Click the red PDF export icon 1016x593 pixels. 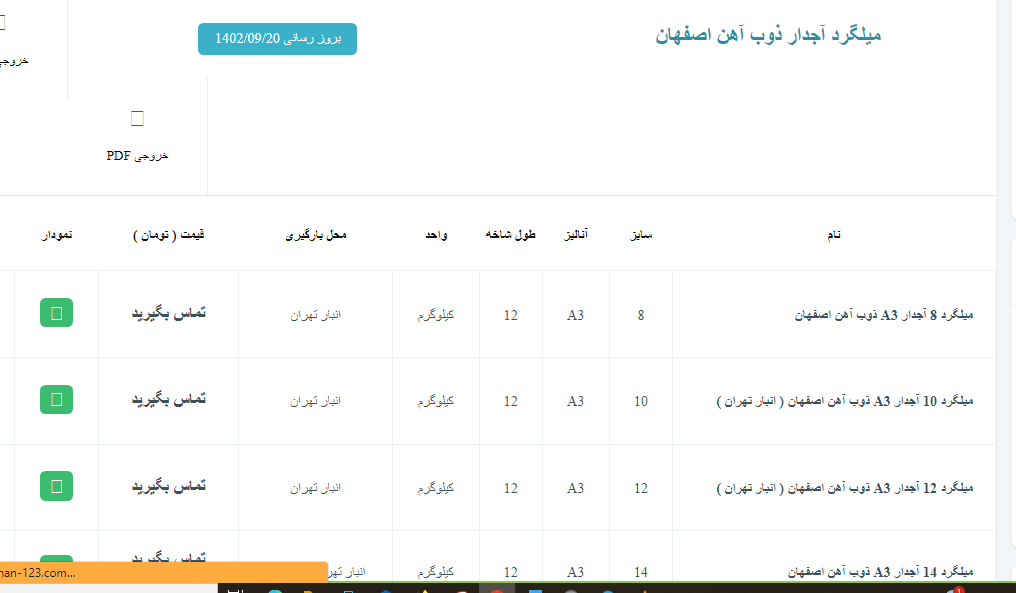137,120
